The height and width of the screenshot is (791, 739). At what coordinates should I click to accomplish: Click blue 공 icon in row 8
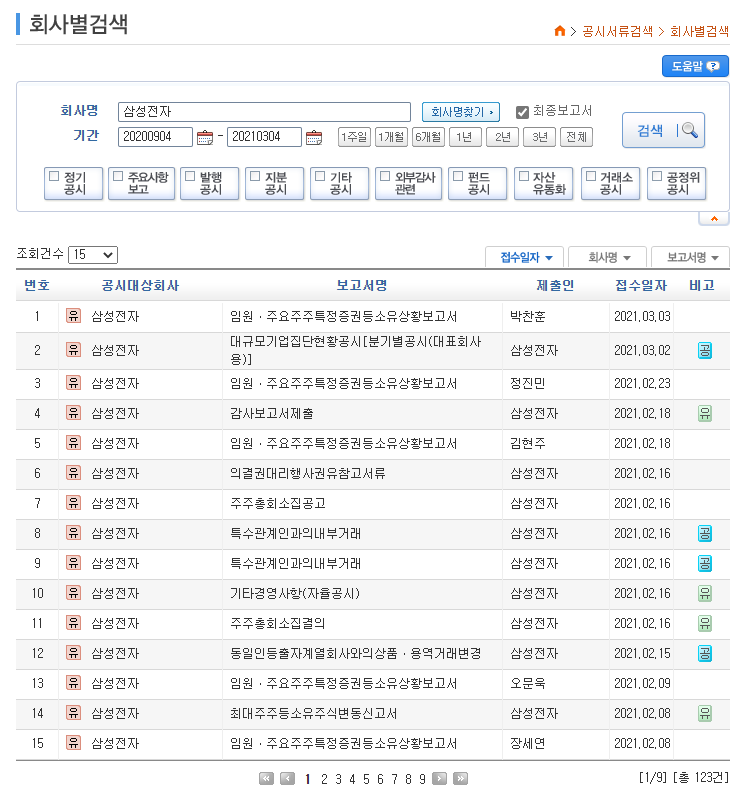[705, 533]
